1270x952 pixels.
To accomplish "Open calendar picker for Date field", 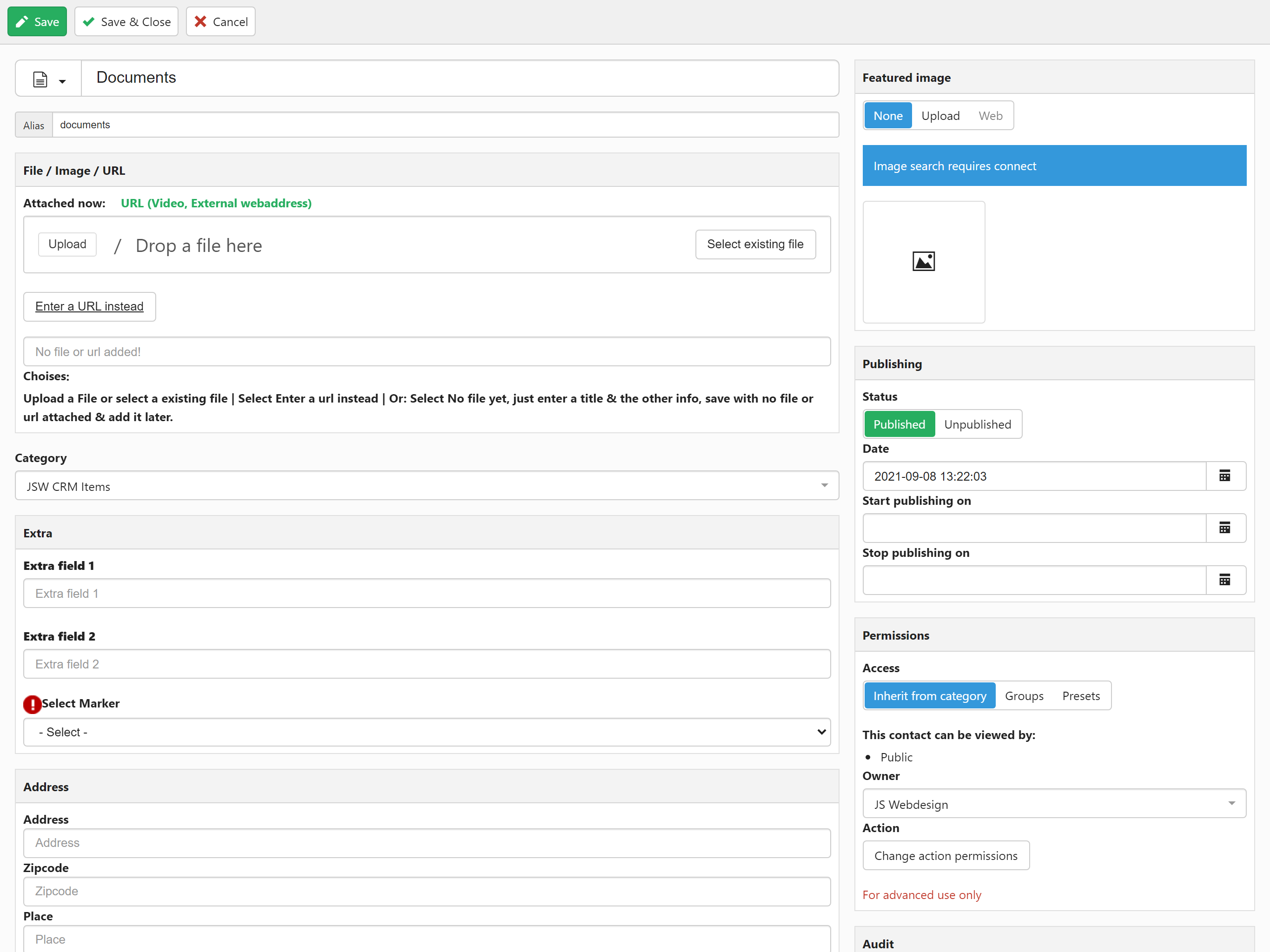I will click(1224, 476).
